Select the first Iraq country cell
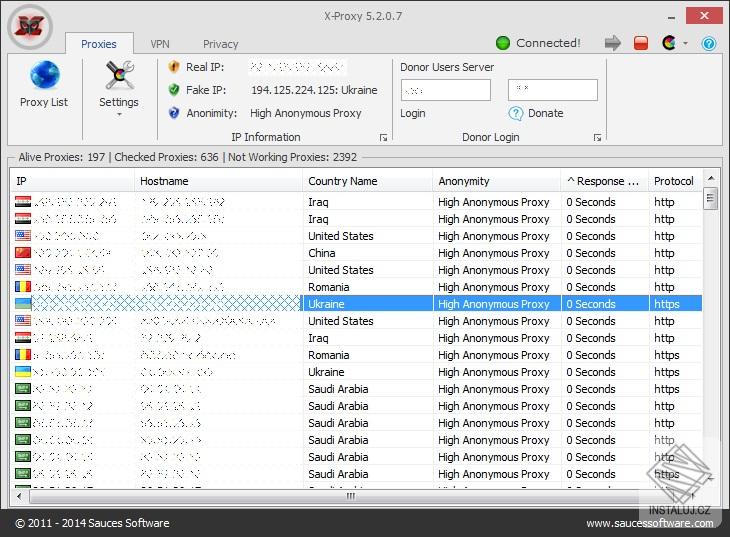The width and height of the screenshot is (730, 537). tap(368, 202)
